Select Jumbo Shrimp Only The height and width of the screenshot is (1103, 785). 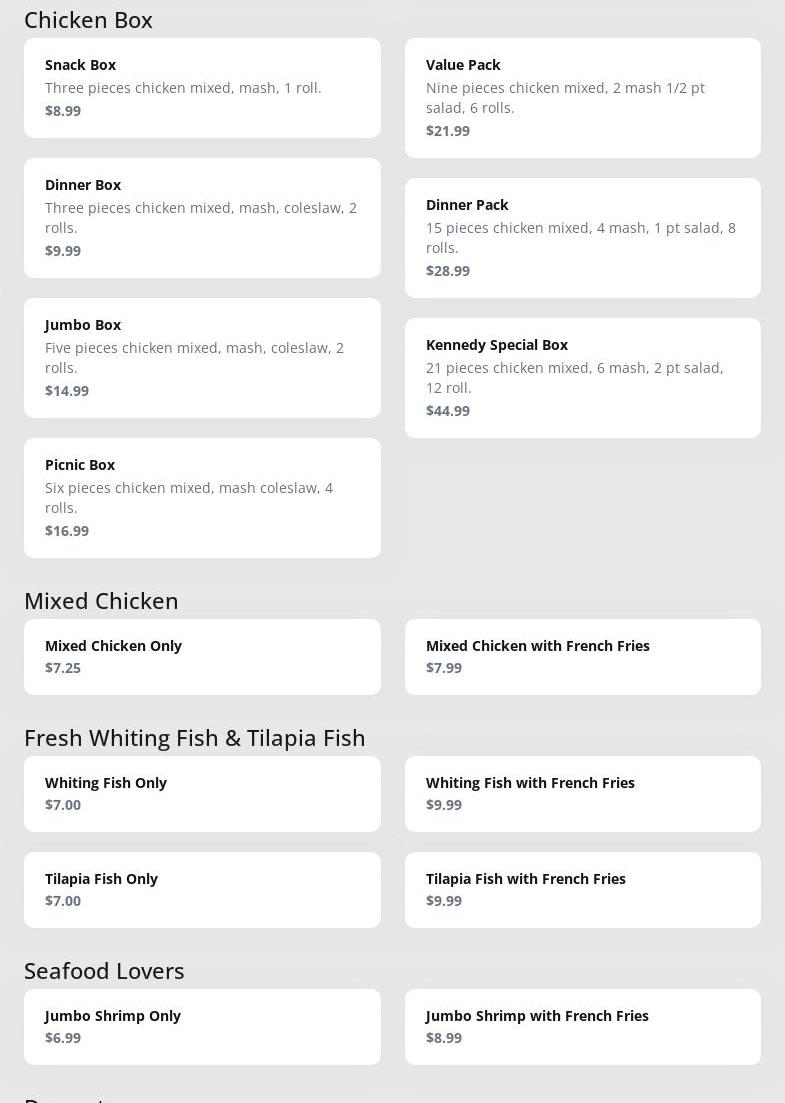(x=203, y=1027)
